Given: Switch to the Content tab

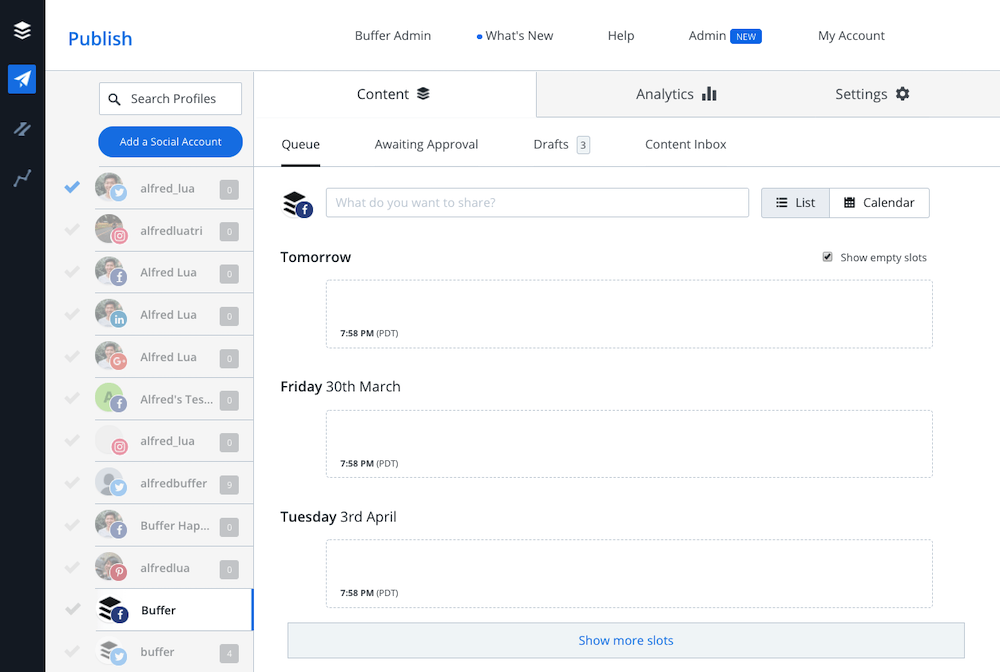Looking at the screenshot, I should (395, 94).
